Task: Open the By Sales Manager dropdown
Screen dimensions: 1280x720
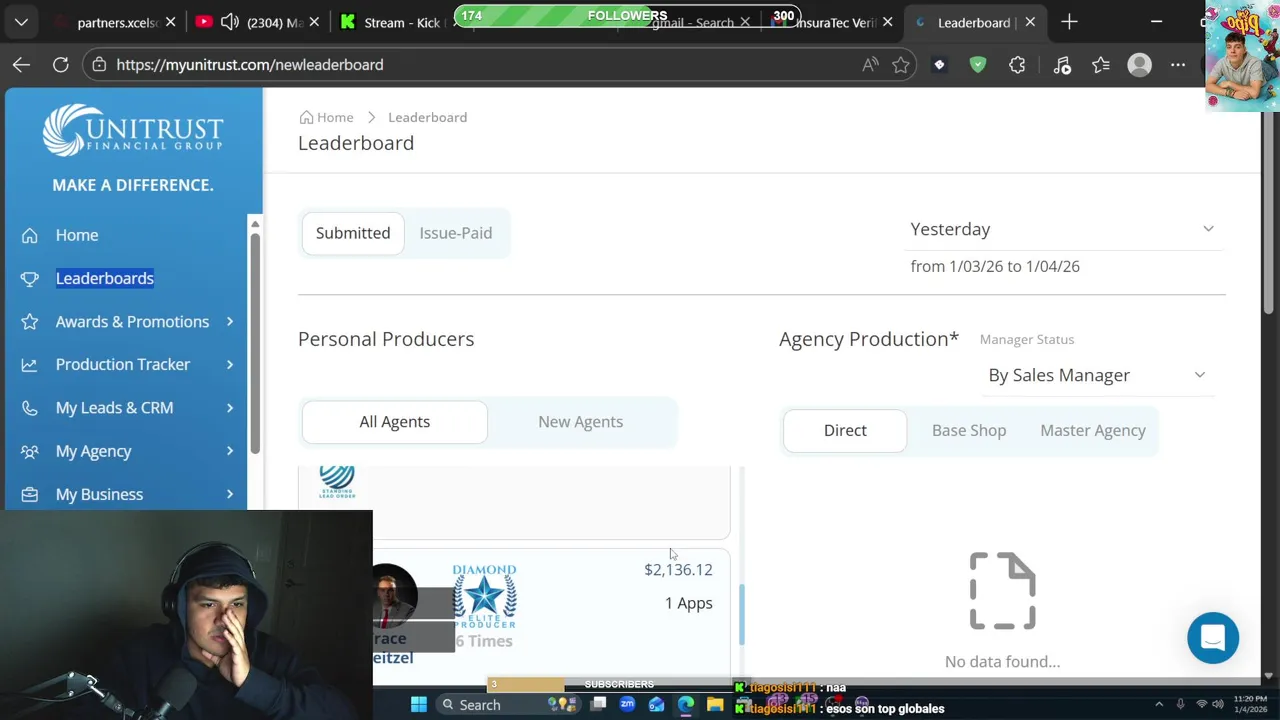Action: pyautogui.click(x=1097, y=376)
